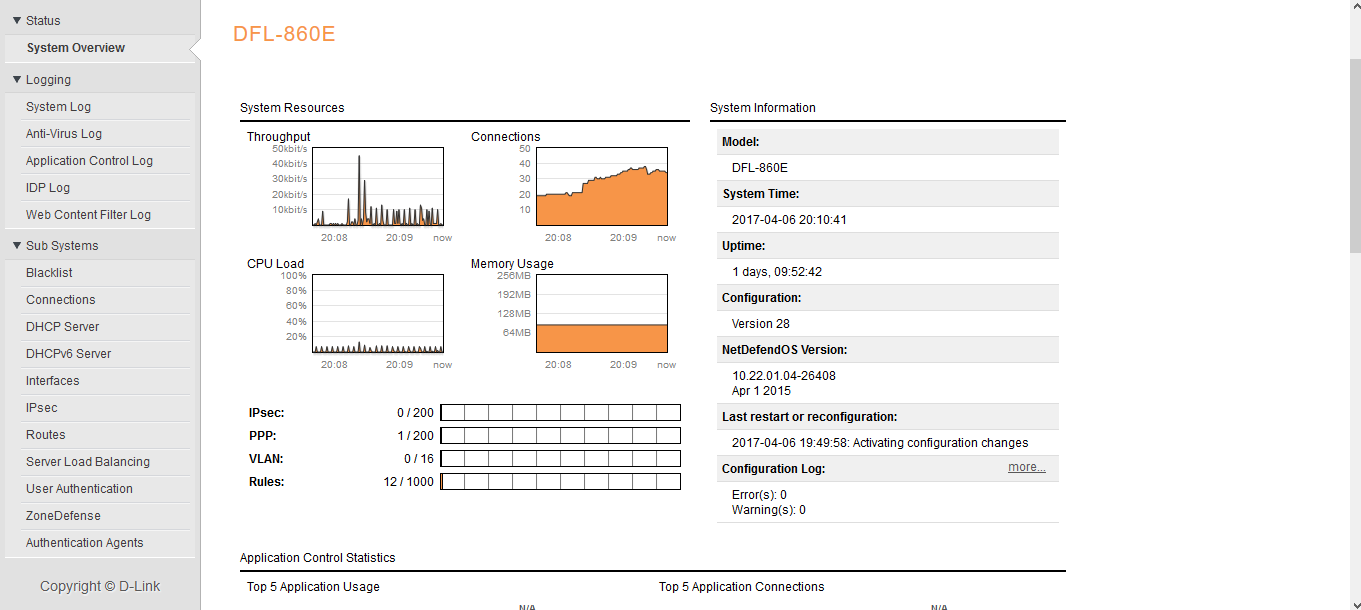
Task: Click the Model value DFL-860E
Action: 760,168
